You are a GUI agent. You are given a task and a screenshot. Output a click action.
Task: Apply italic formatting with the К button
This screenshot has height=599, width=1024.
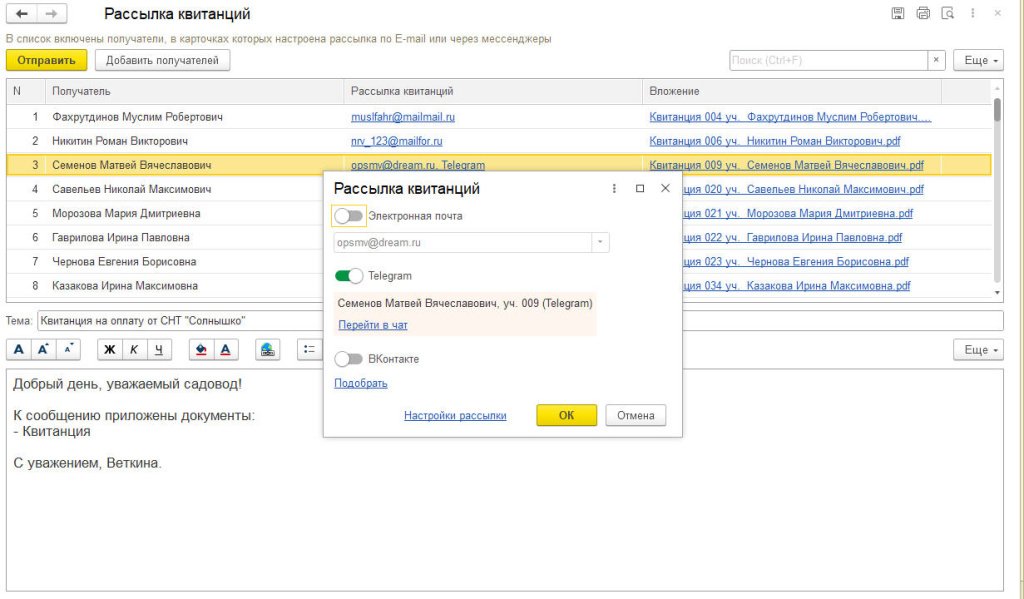134,350
